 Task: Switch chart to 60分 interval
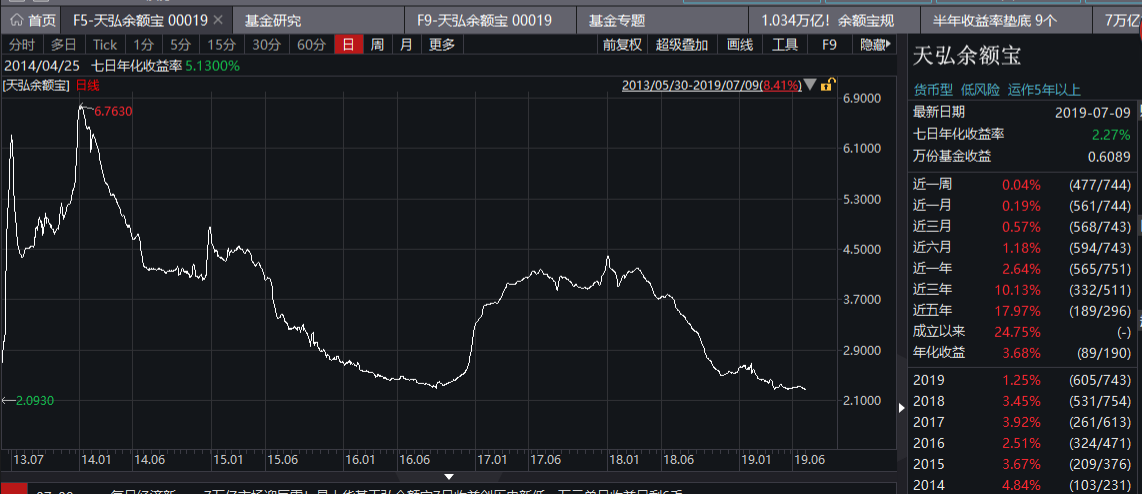click(x=312, y=44)
